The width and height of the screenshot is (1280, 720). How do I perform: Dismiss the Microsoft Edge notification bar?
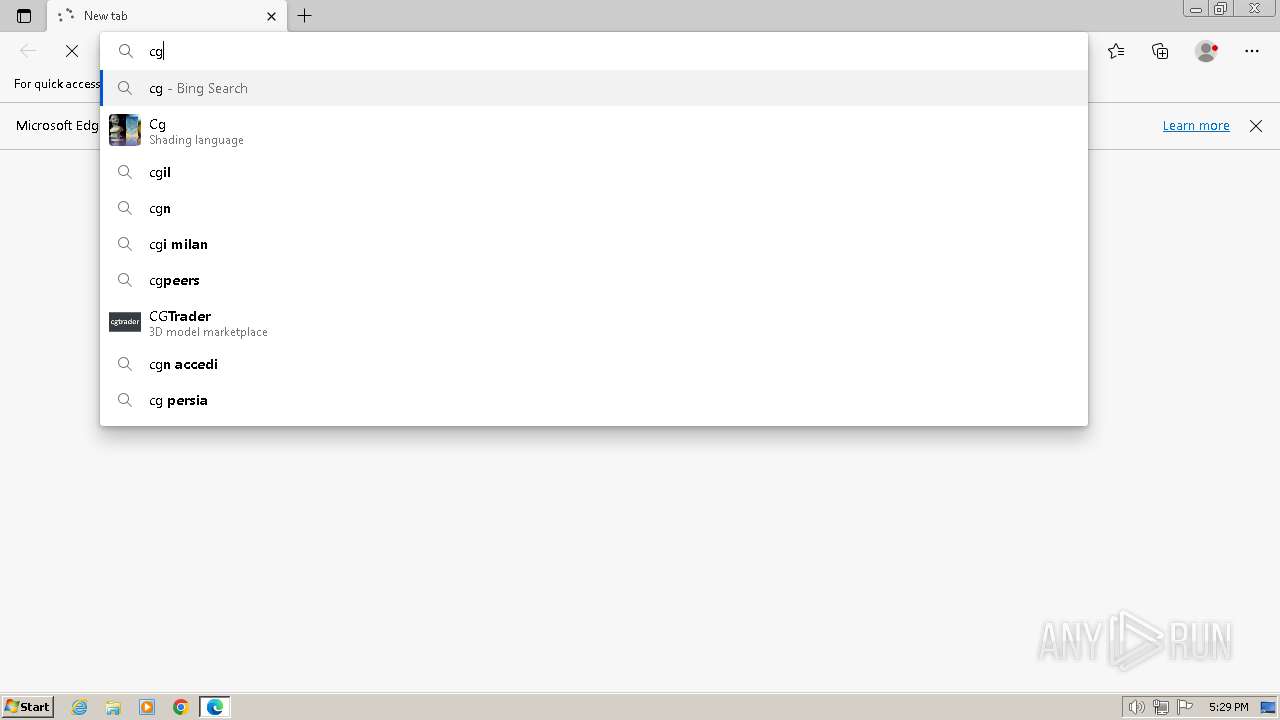click(1256, 126)
